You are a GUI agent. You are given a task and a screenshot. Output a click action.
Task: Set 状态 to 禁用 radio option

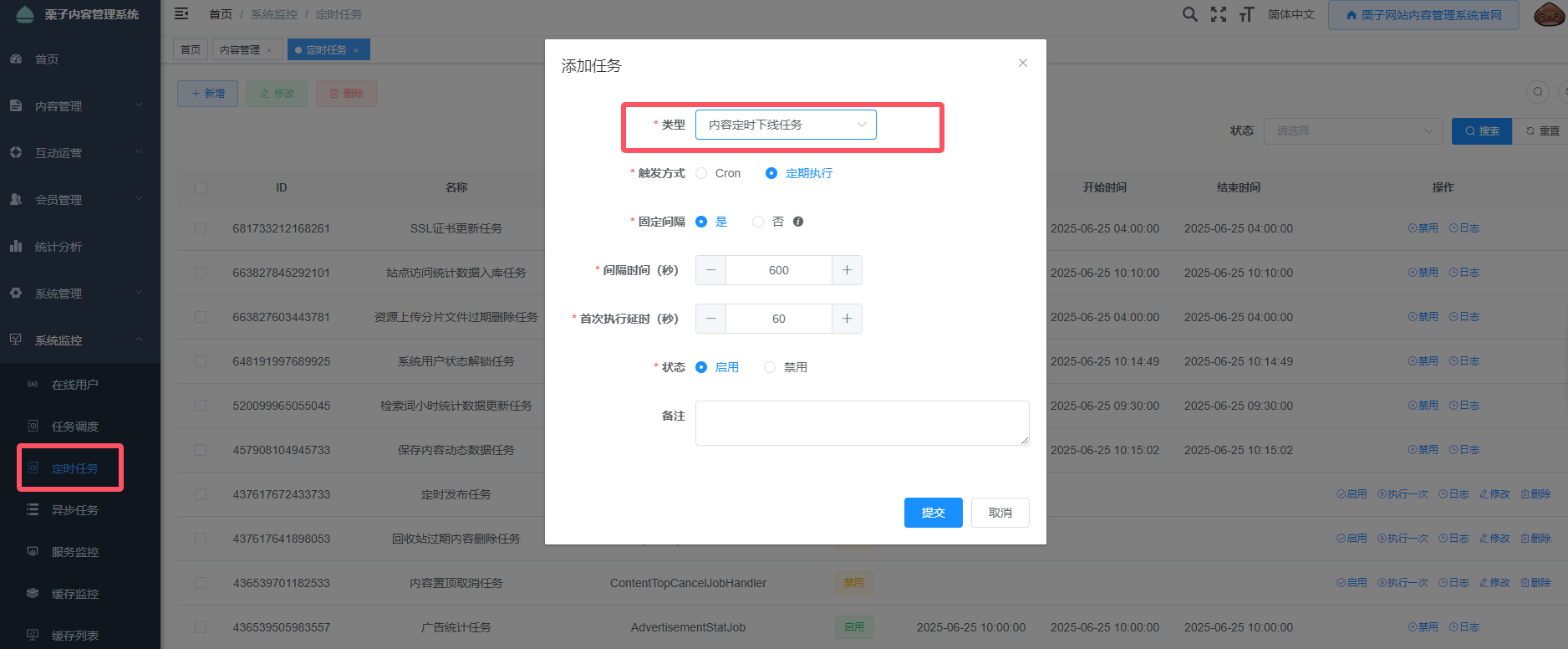770,367
